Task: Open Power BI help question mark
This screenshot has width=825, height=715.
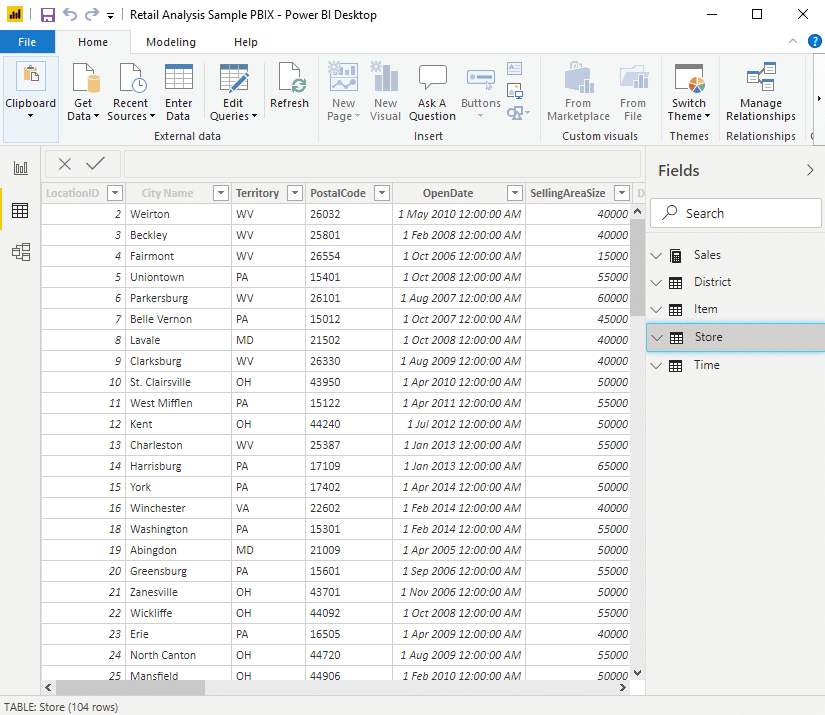Action: pyautogui.click(x=814, y=41)
